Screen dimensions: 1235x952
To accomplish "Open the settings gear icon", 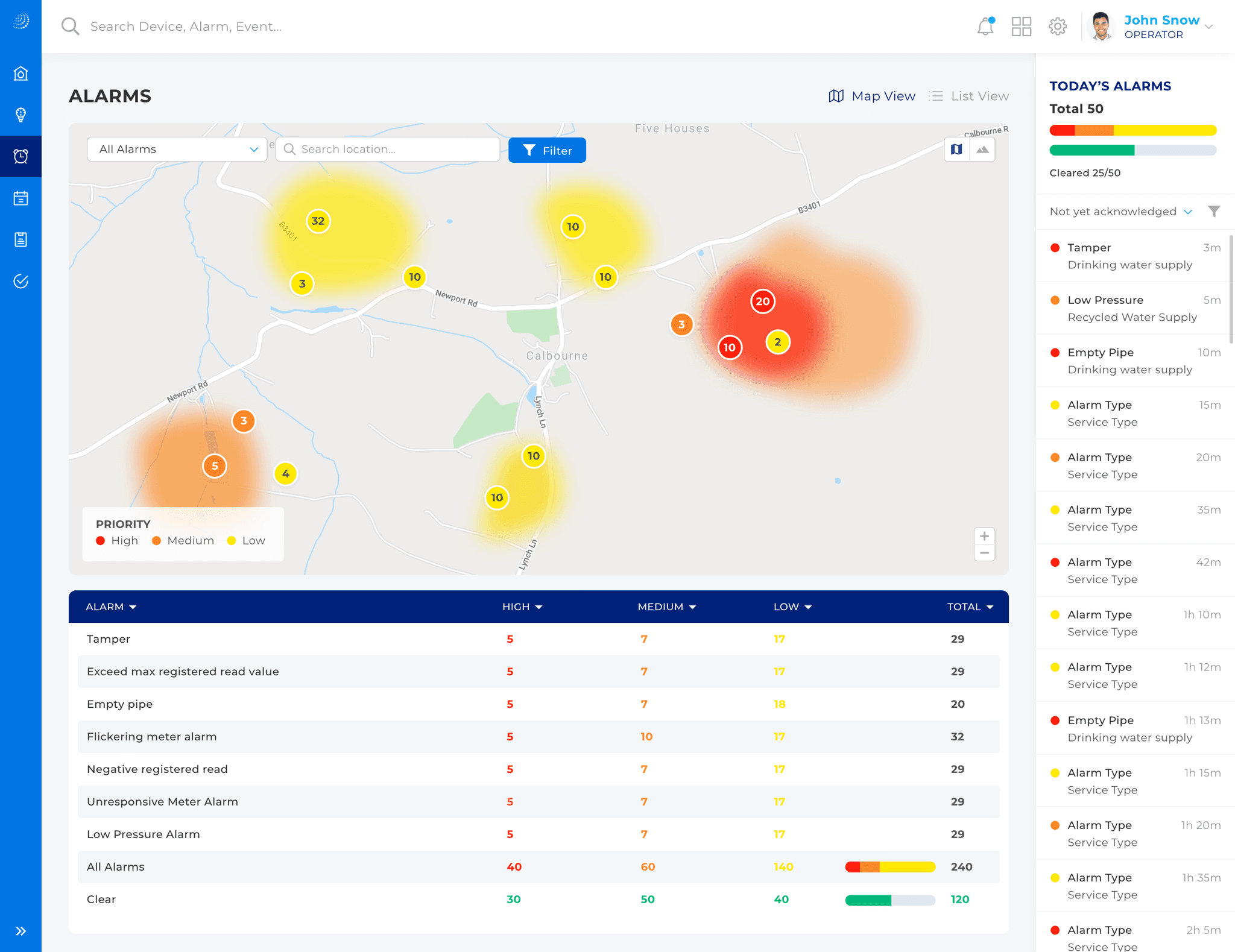I will pos(1058,27).
